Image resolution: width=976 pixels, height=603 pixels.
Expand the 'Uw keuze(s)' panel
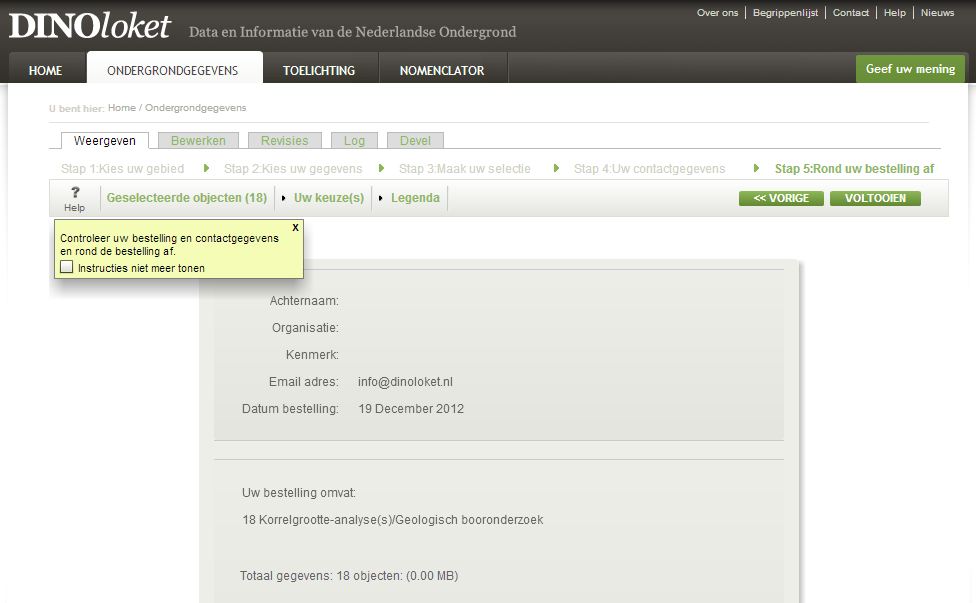[x=328, y=198]
